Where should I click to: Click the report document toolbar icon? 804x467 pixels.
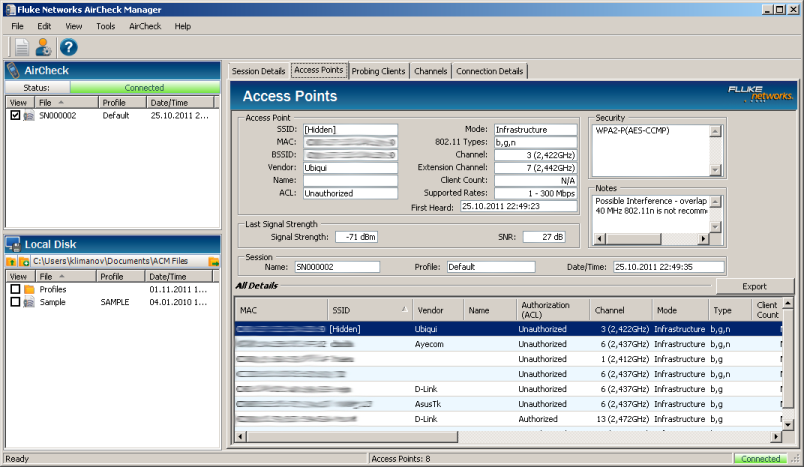coord(22,47)
